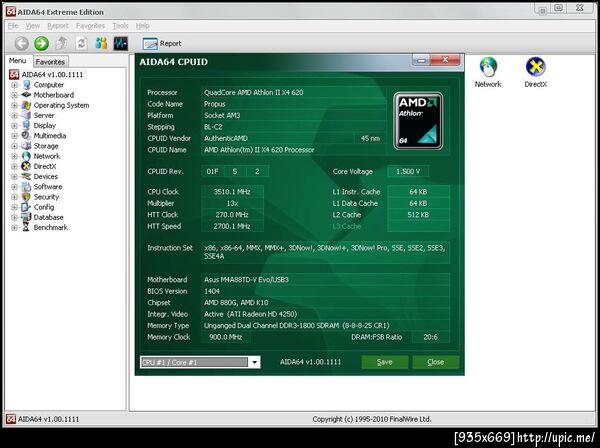The width and height of the screenshot is (600, 448).
Task: Click the Report toolbar button
Action: pos(162,44)
